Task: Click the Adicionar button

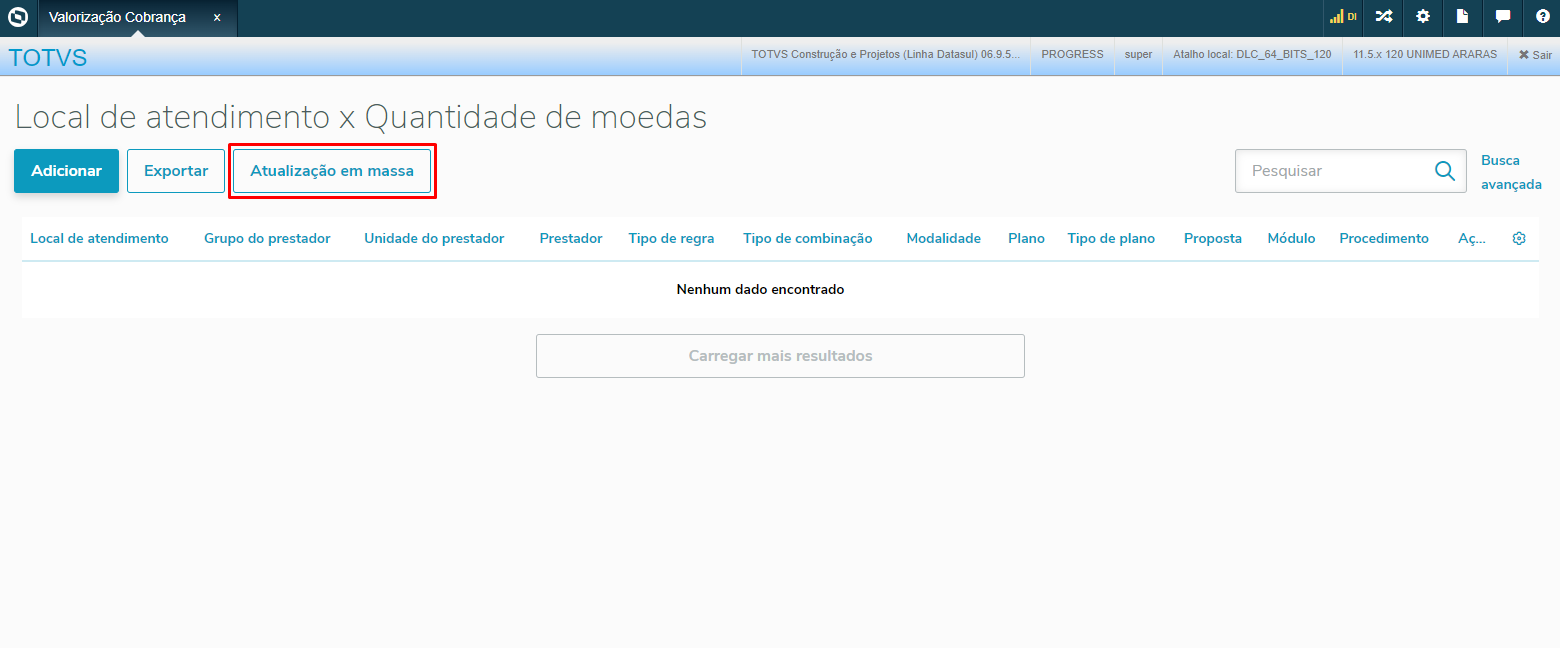Action: [66, 171]
